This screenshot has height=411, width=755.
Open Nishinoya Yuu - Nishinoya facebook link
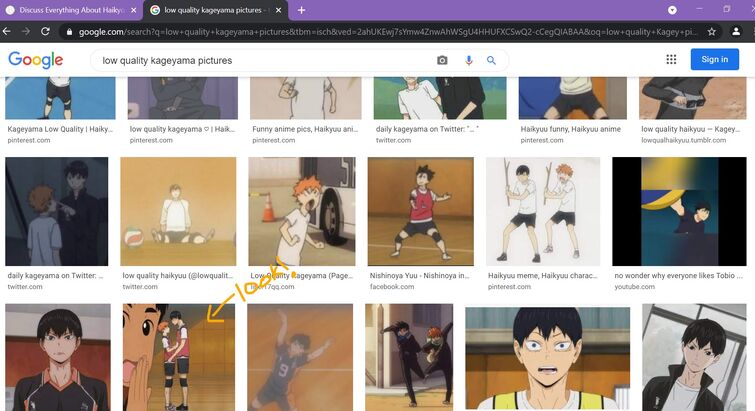click(419, 275)
